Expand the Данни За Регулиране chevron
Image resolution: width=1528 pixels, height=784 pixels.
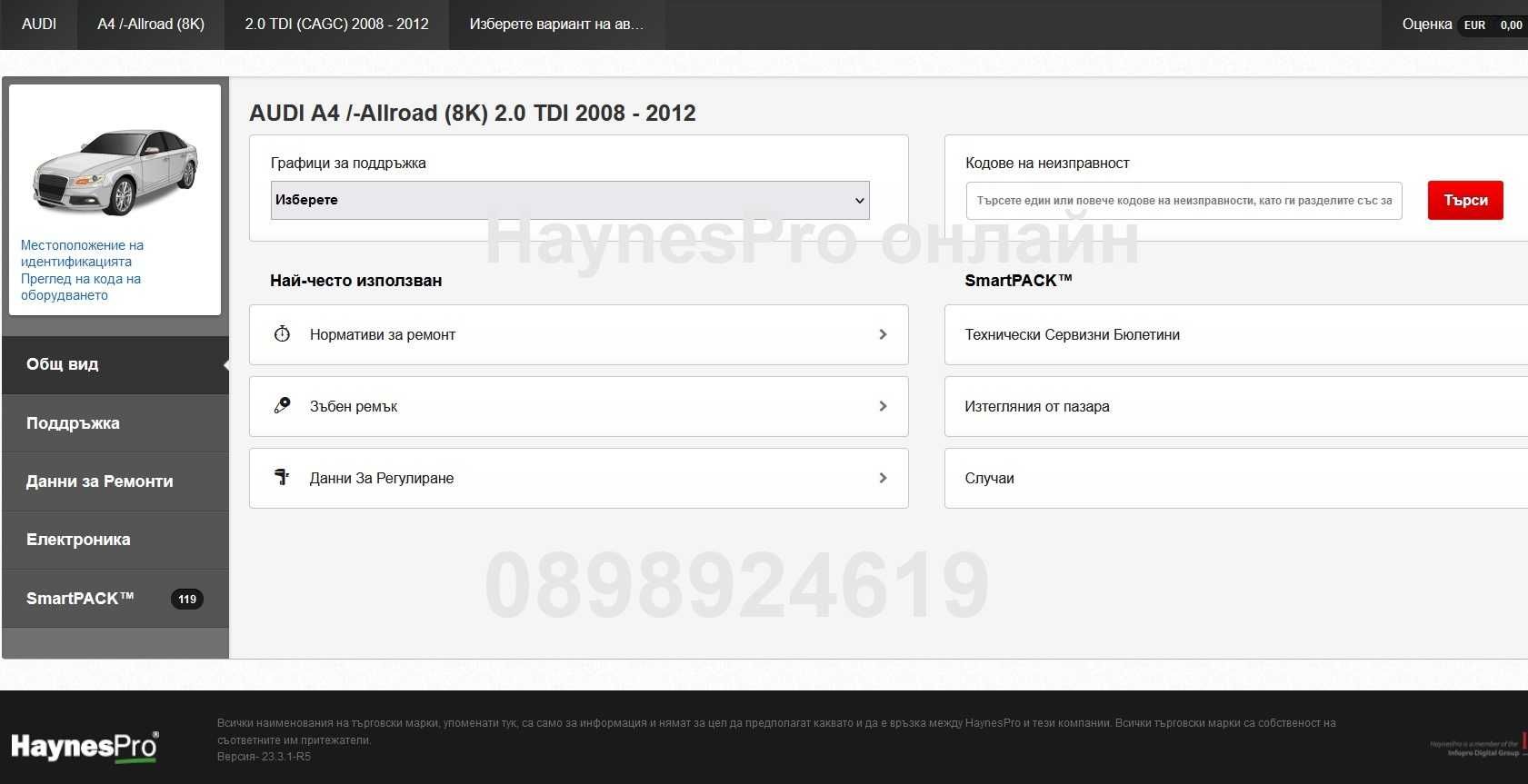(x=883, y=478)
